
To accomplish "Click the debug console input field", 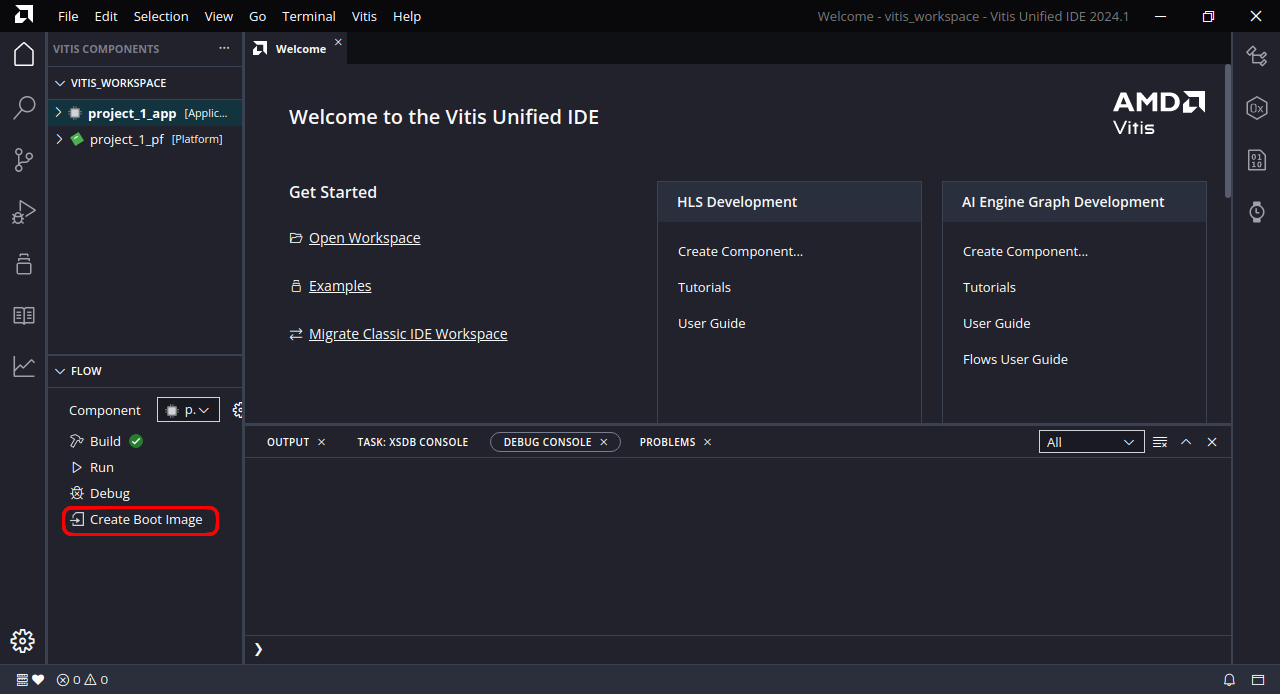I will (740, 649).
